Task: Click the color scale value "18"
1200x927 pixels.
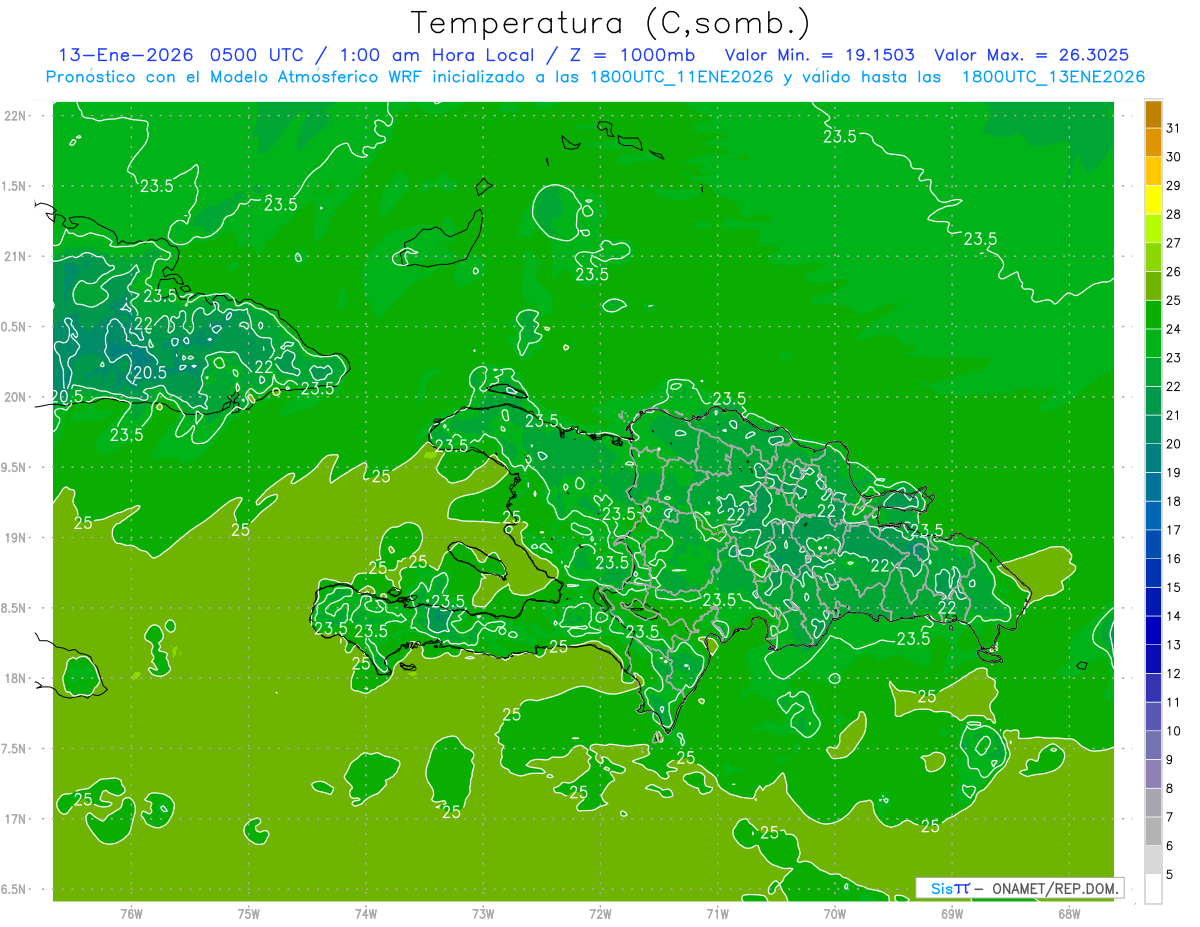Action: (x=1173, y=502)
